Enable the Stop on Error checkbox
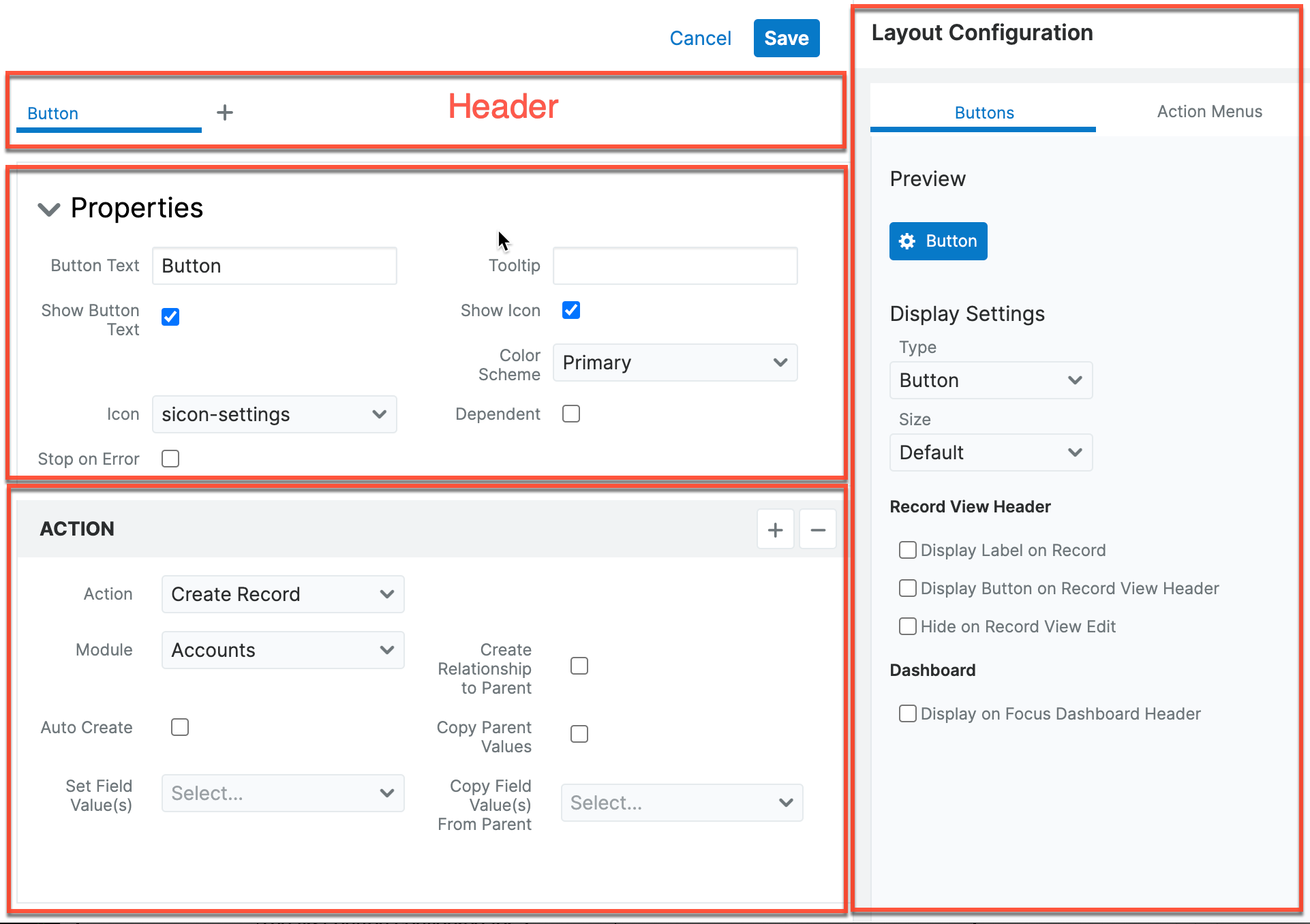The width and height of the screenshot is (1310, 924). [x=170, y=459]
